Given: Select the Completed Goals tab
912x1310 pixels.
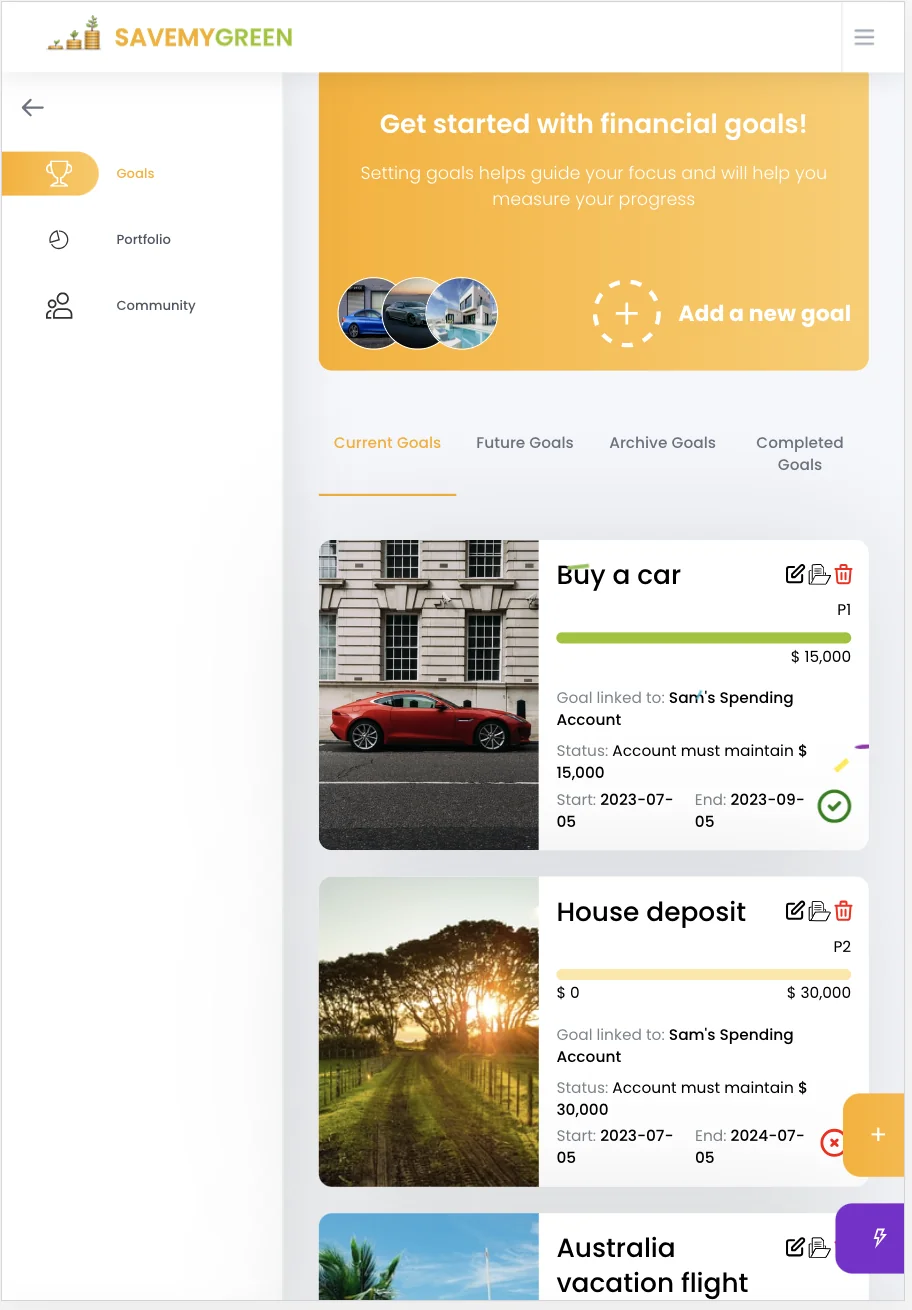Looking at the screenshot, I should click(x=799, y=453).
